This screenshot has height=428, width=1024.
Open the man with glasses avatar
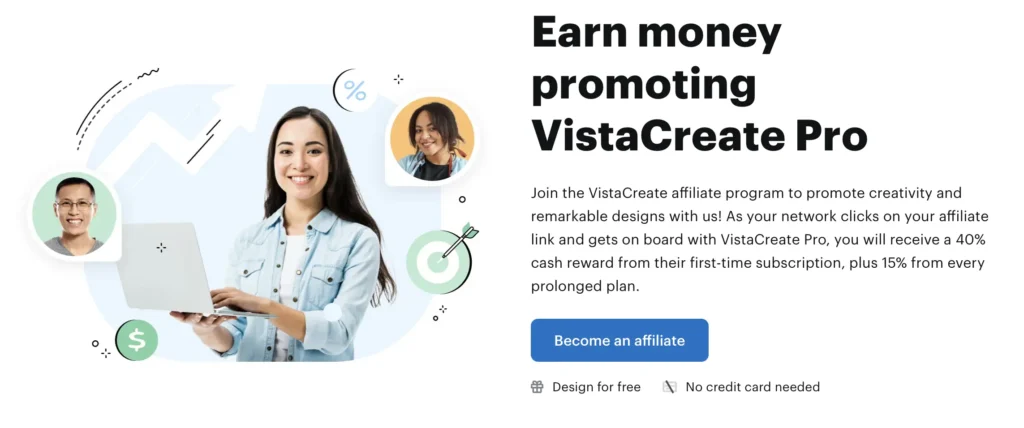74,214
